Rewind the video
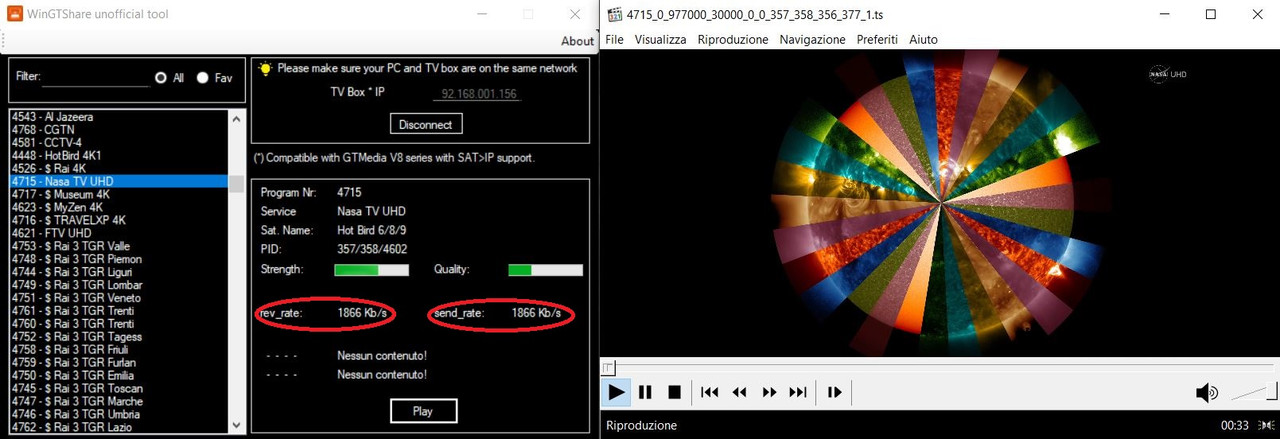The width and height of the screenshot is (1280, 439). pos(739,392)
